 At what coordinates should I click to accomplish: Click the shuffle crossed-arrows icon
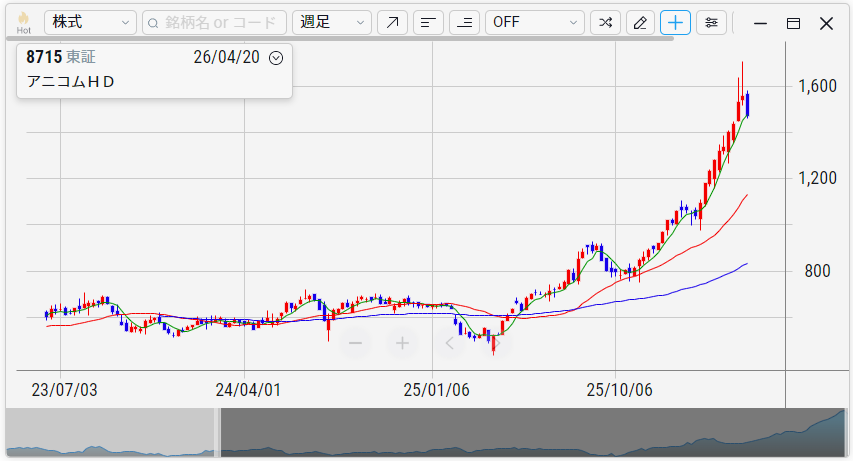605,22
